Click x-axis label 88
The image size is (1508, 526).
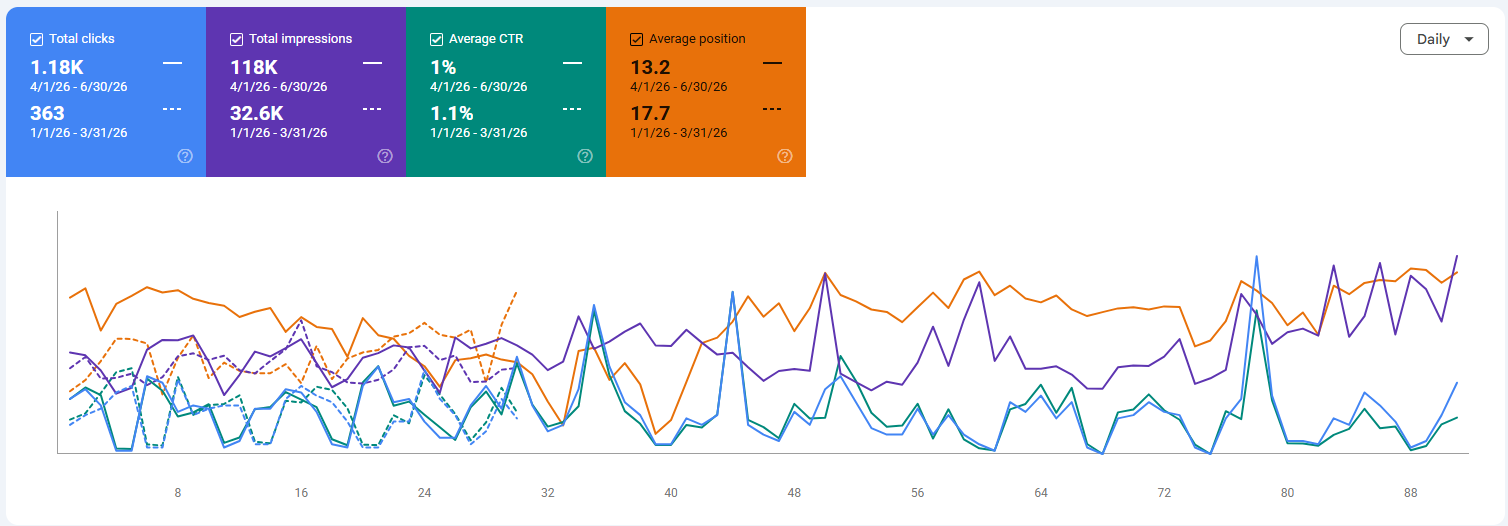pos(1411,493)
